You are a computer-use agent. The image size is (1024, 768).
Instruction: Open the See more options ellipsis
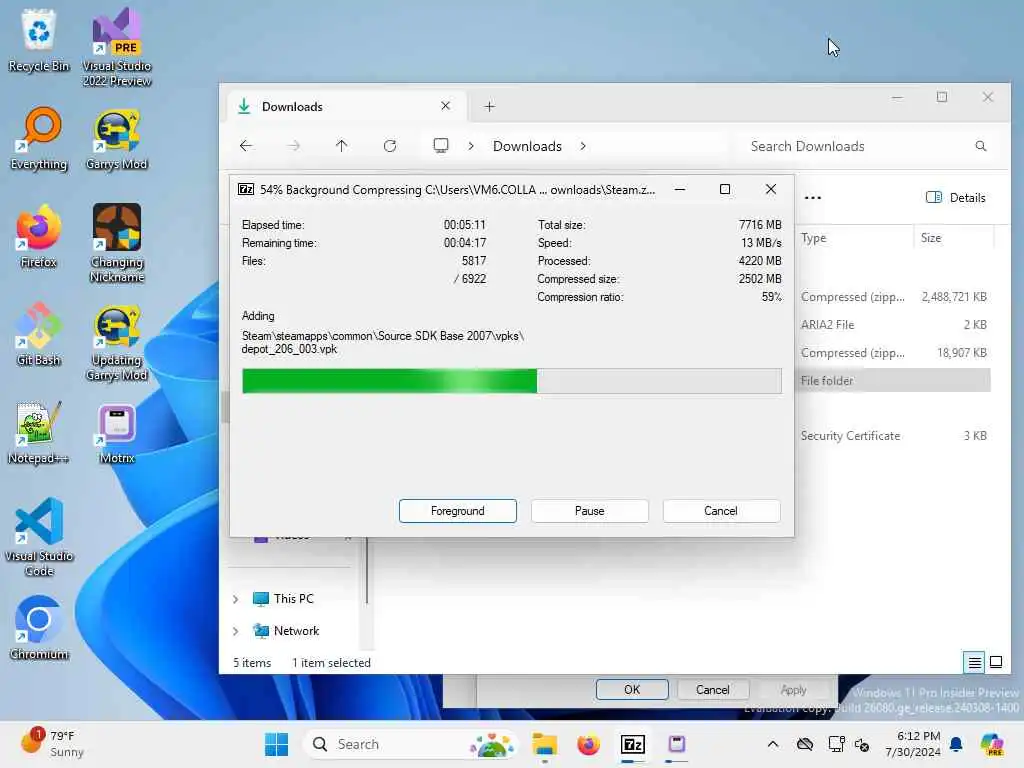tap(812, 197)
